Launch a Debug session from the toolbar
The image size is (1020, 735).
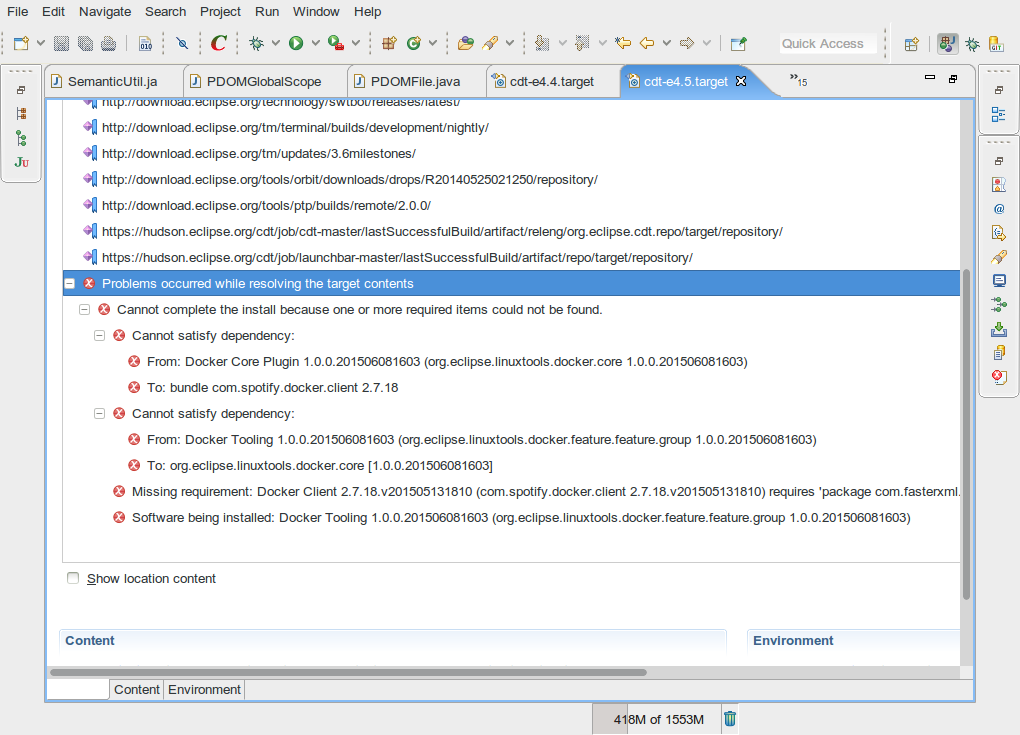click(256, 44)
